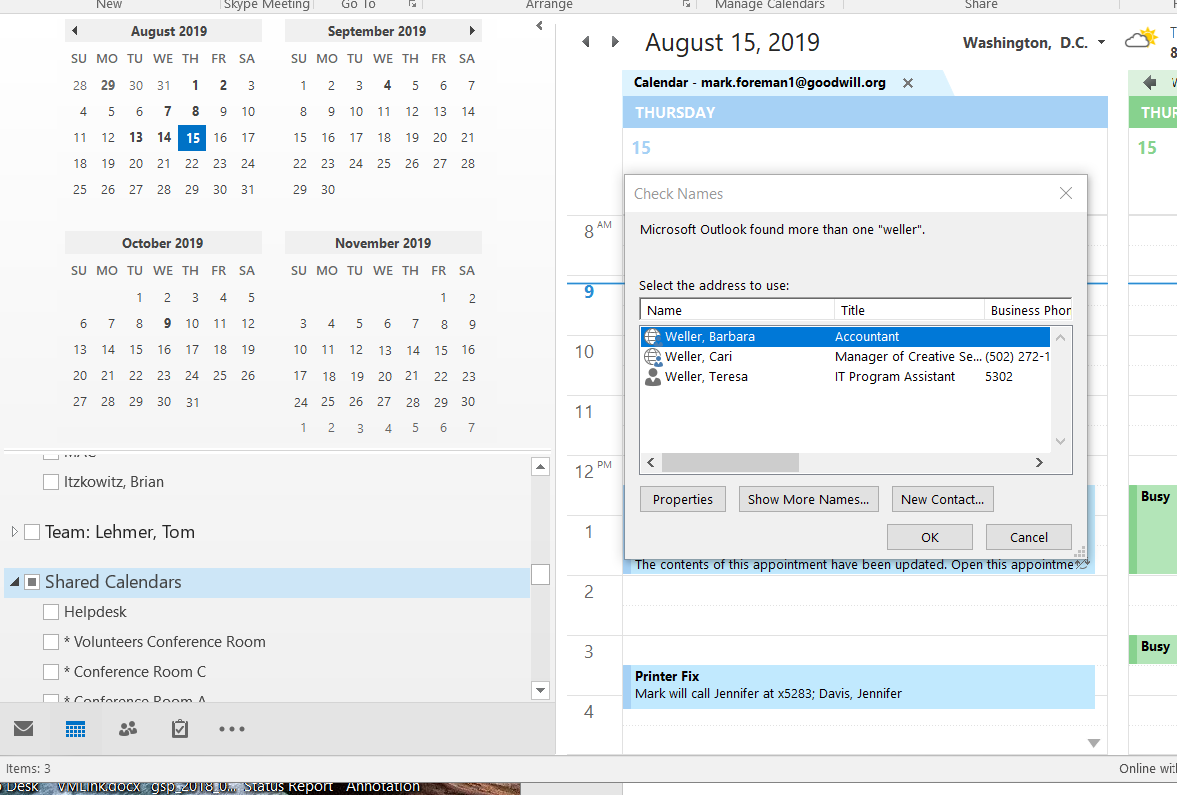The height and width of the screenshot is (795, 1177).
Task: Select Weller, Barbara globe contact icon
Action: pos(653,336)
